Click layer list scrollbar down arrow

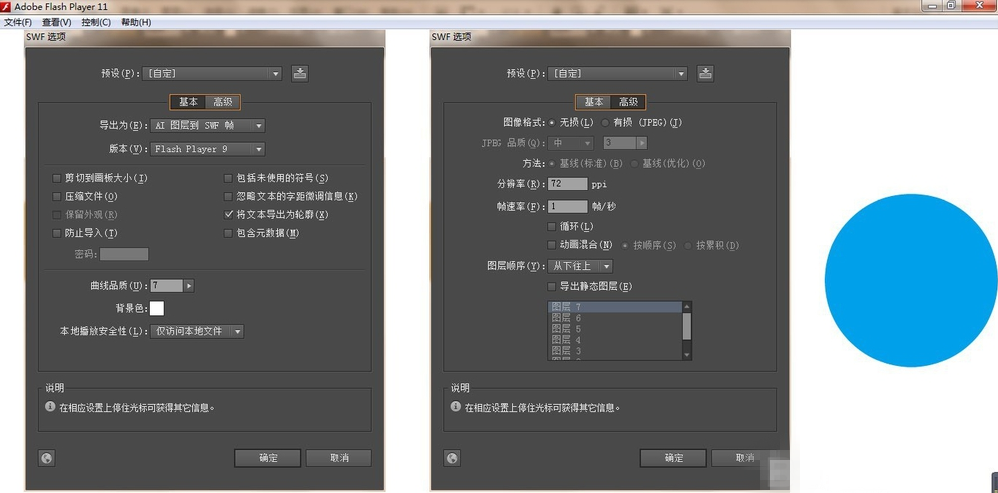pos(687,354)
